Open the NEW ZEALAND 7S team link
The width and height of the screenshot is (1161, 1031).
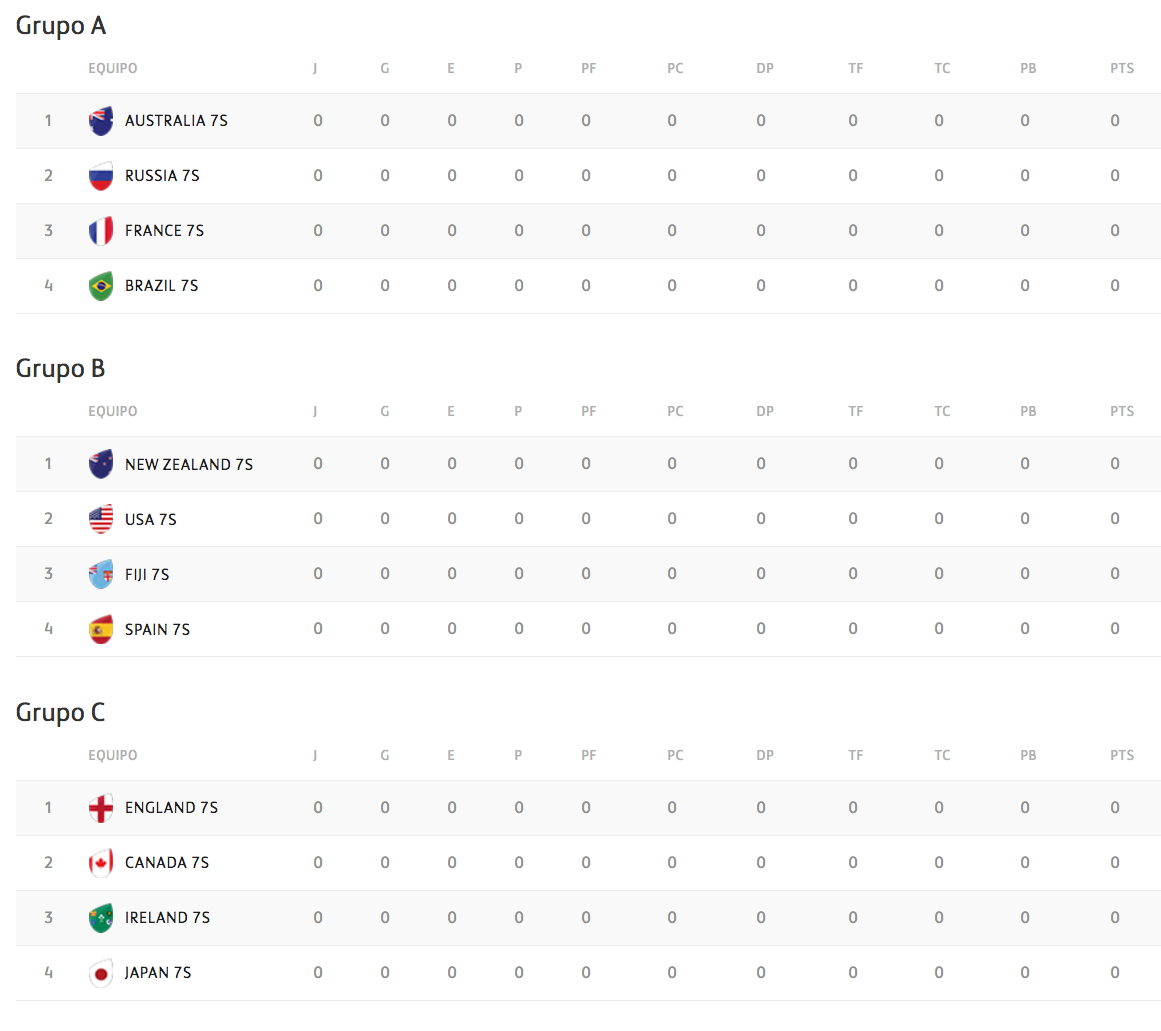(189, 464)
